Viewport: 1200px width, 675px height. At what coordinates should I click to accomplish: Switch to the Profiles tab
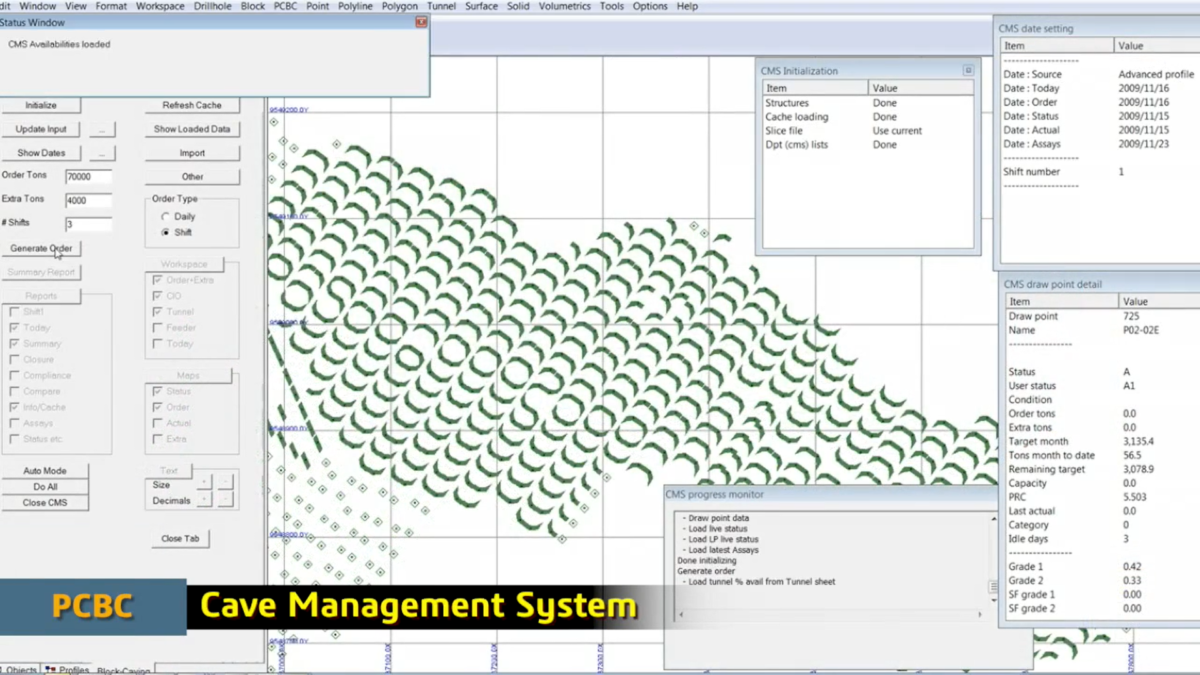coord(67,670)
